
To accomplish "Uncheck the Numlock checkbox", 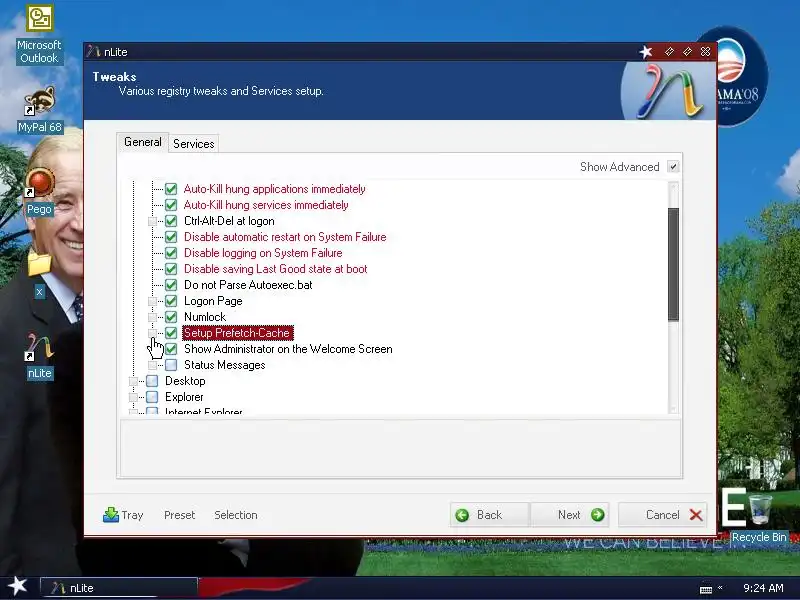I will [x=171, y=317].
